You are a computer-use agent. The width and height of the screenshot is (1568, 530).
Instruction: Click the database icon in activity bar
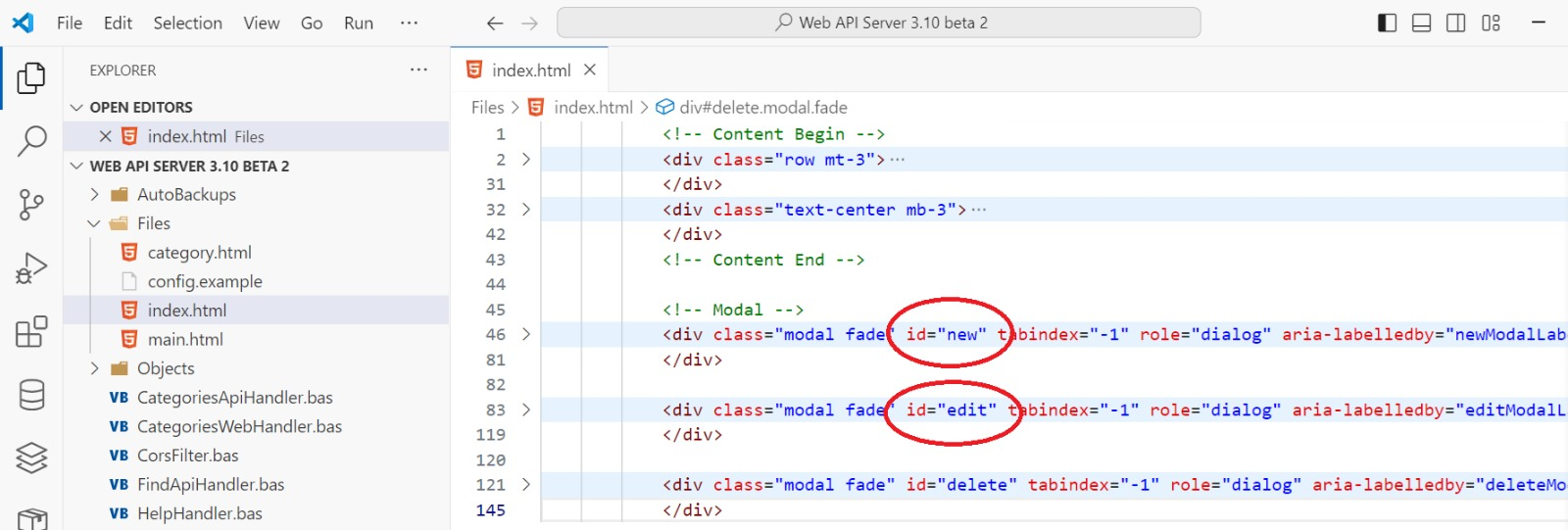point(31,395)
